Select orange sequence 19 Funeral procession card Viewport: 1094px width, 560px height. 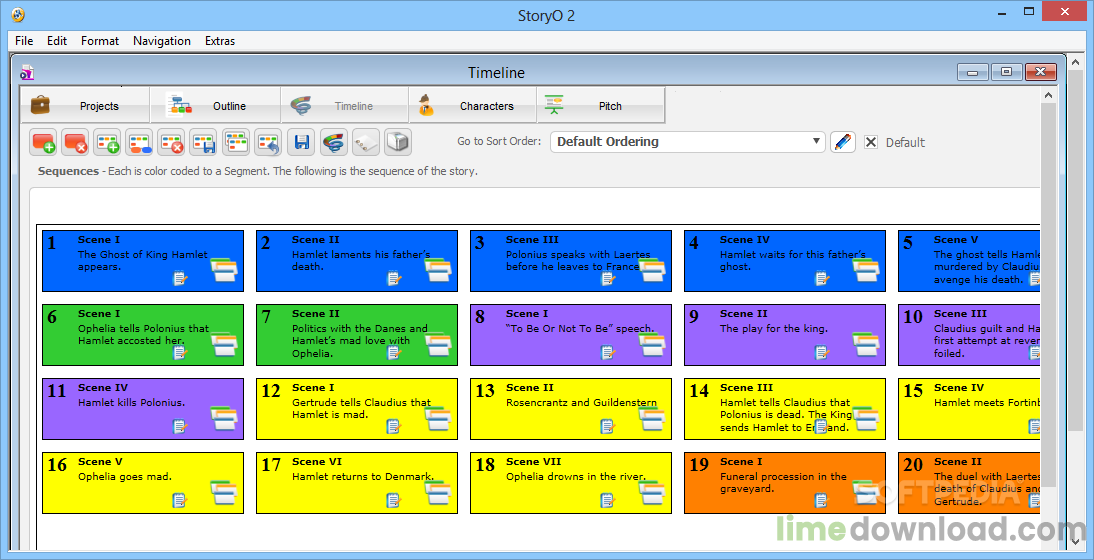coord(785,483)
